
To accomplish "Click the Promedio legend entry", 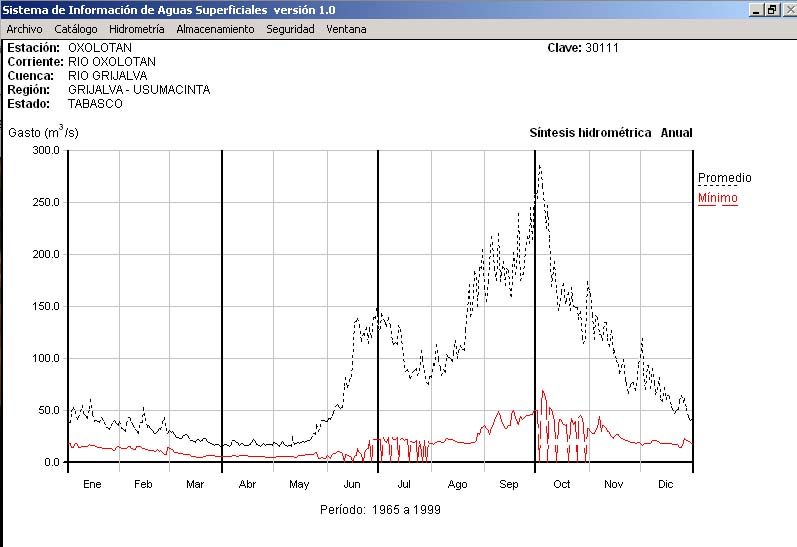I will pyautogui.click(x=724, y=178).
